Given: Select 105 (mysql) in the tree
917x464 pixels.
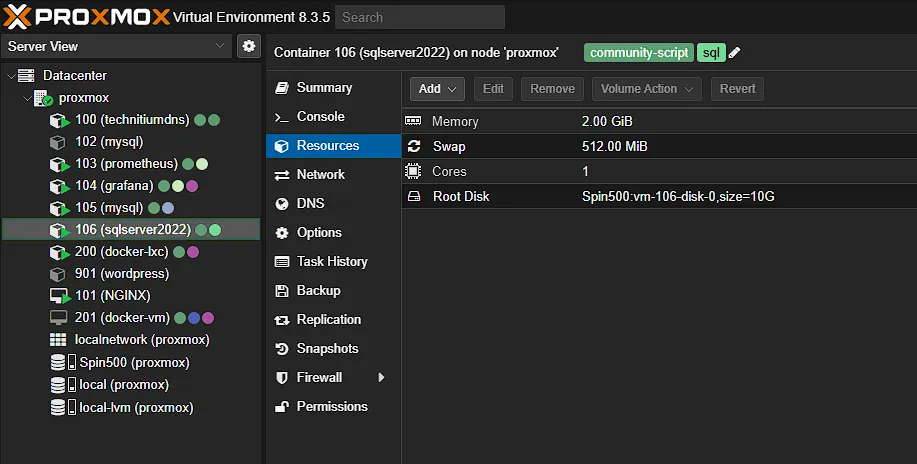Looking at the screenshot, I should click(131, 208).
